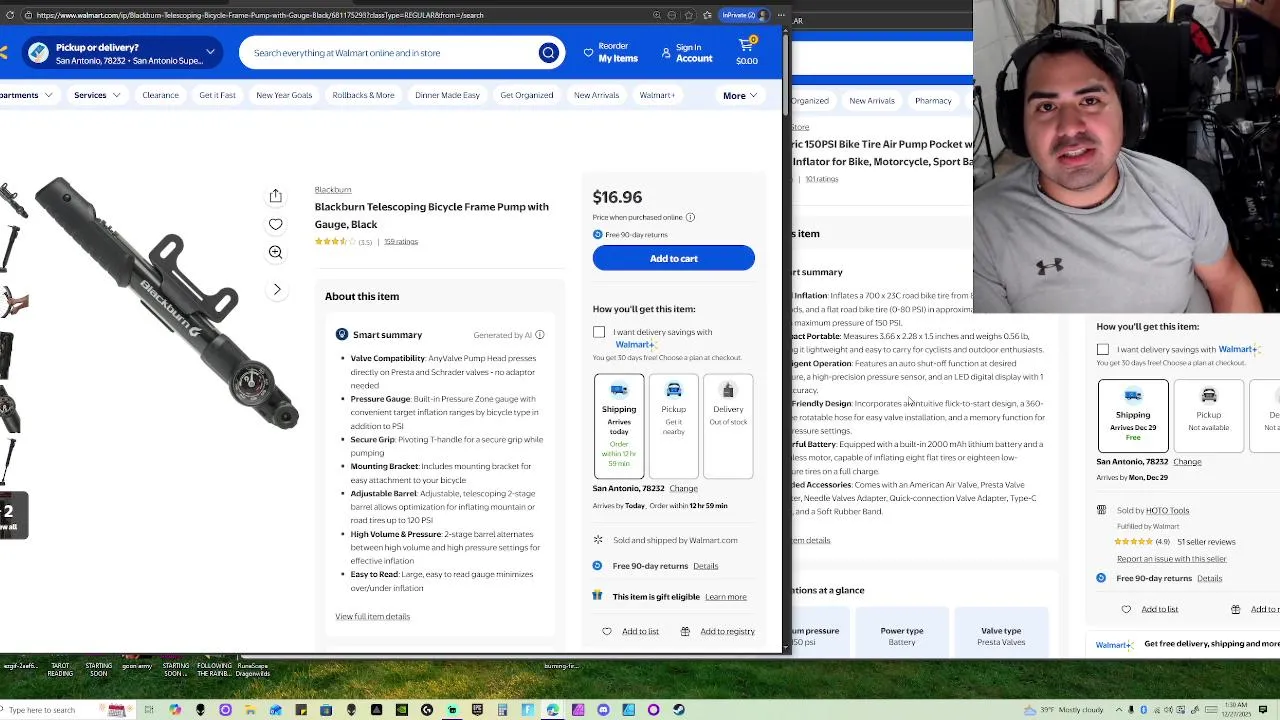Open Epic Games launcher from the taskbar
Viewport: 1280px width, 720px height.
pos(477,710)
